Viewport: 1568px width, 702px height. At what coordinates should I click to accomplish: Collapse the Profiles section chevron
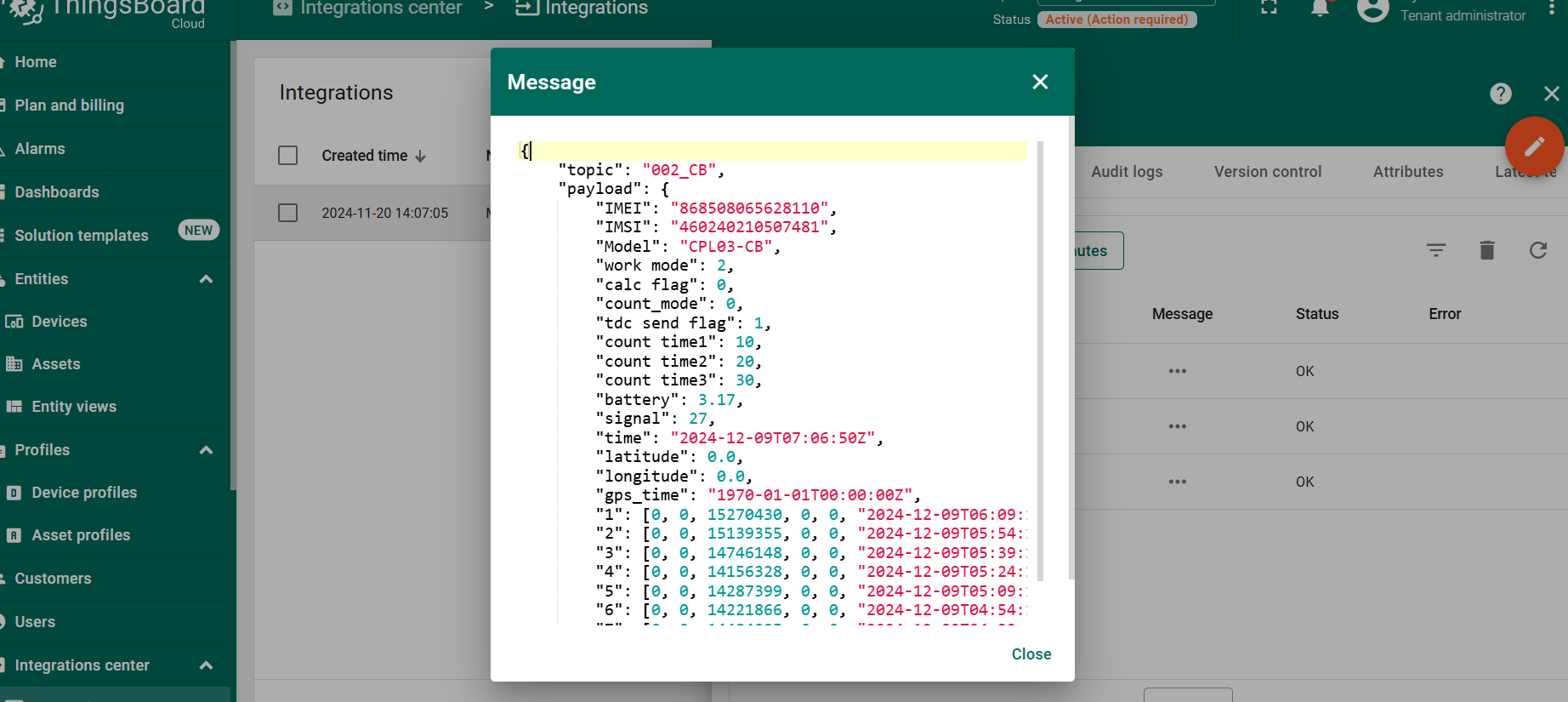click(206, 450)
